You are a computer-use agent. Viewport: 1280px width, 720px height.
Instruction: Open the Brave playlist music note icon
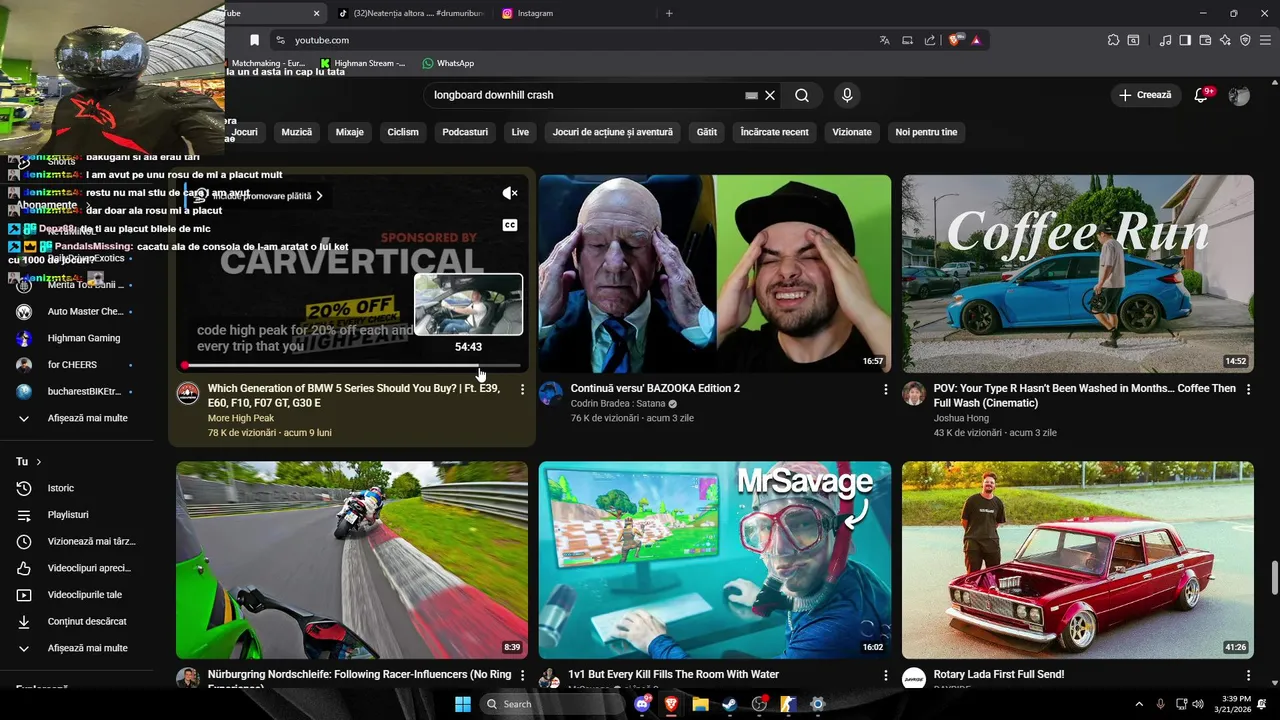1165,40
